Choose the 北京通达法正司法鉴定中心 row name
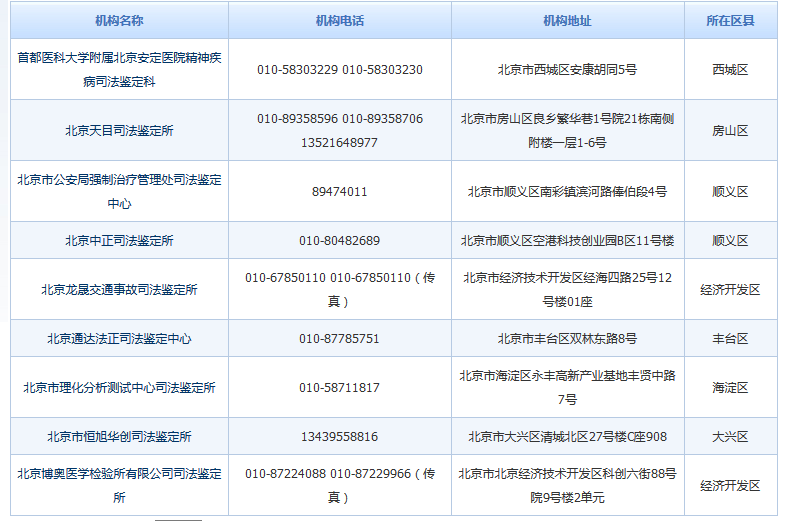The image size is (801, 521). coord(119,339)
